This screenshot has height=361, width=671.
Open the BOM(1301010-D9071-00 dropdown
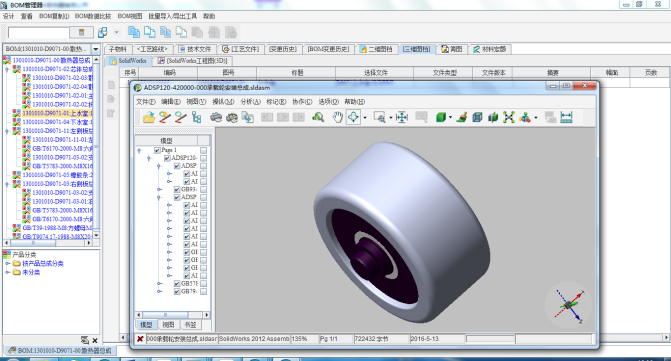(96, 49)
